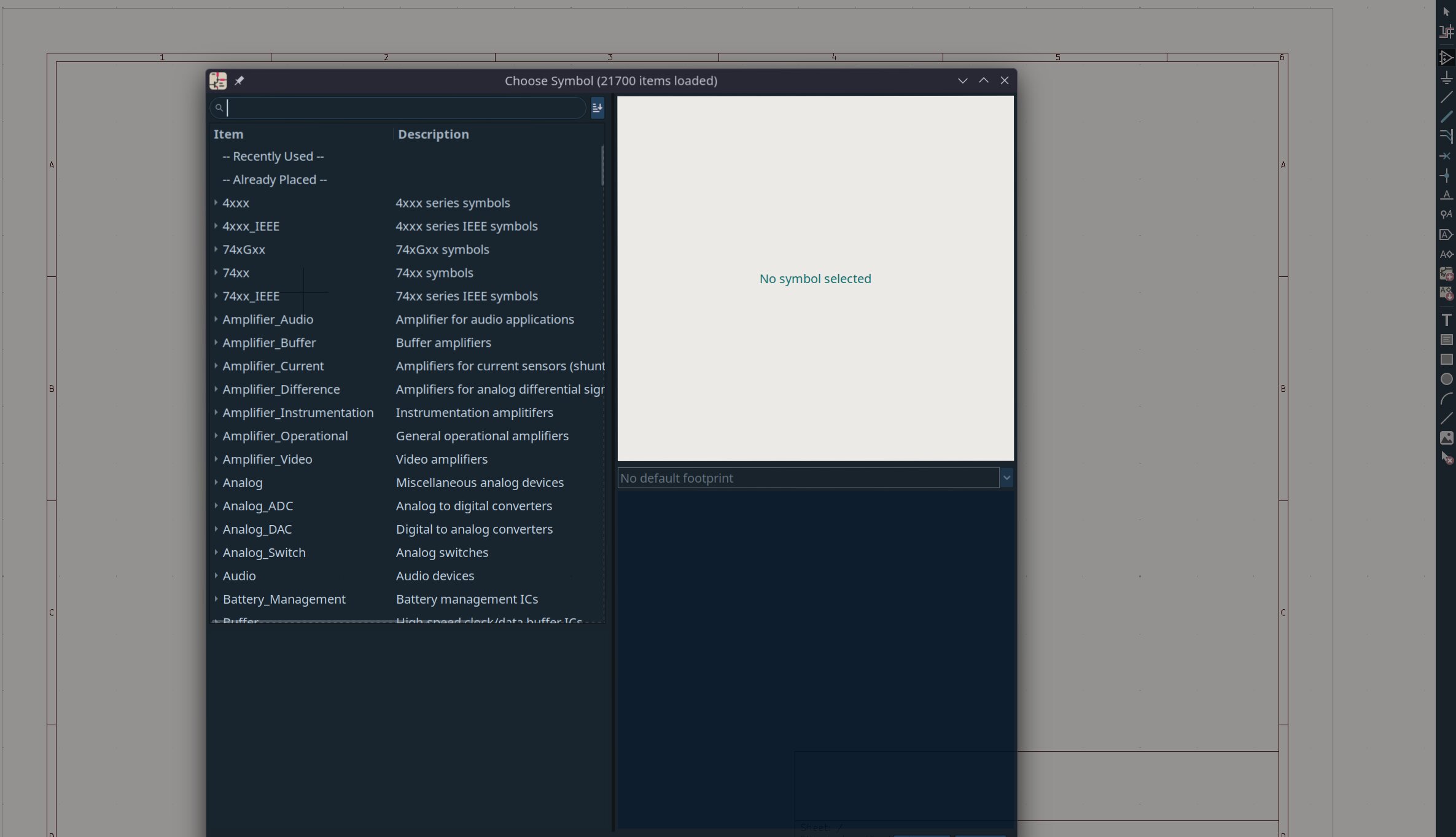
Task: Expand the 74xx library
Action: [216, 273]
